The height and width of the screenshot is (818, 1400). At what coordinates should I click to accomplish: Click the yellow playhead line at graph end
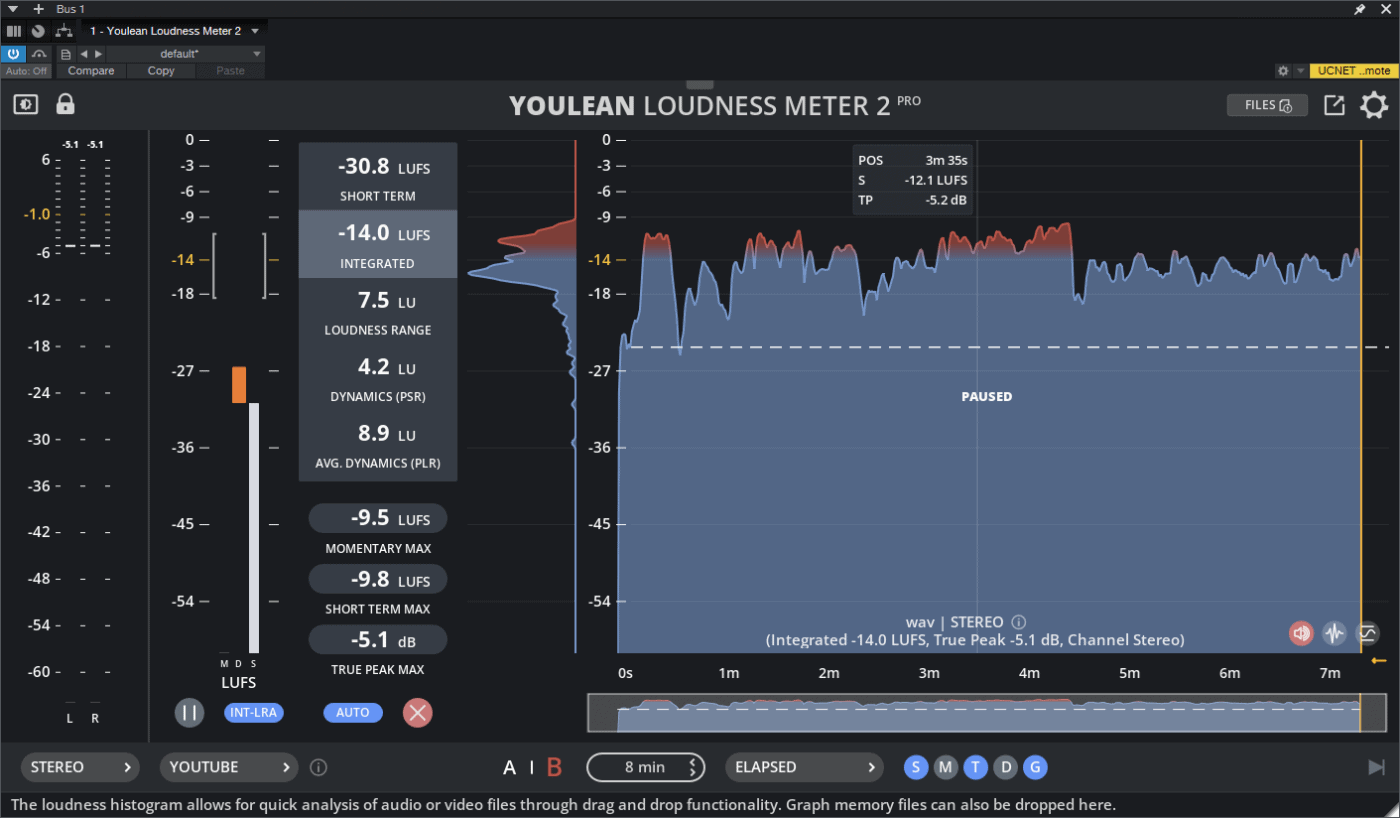[x=1361, y=396]
